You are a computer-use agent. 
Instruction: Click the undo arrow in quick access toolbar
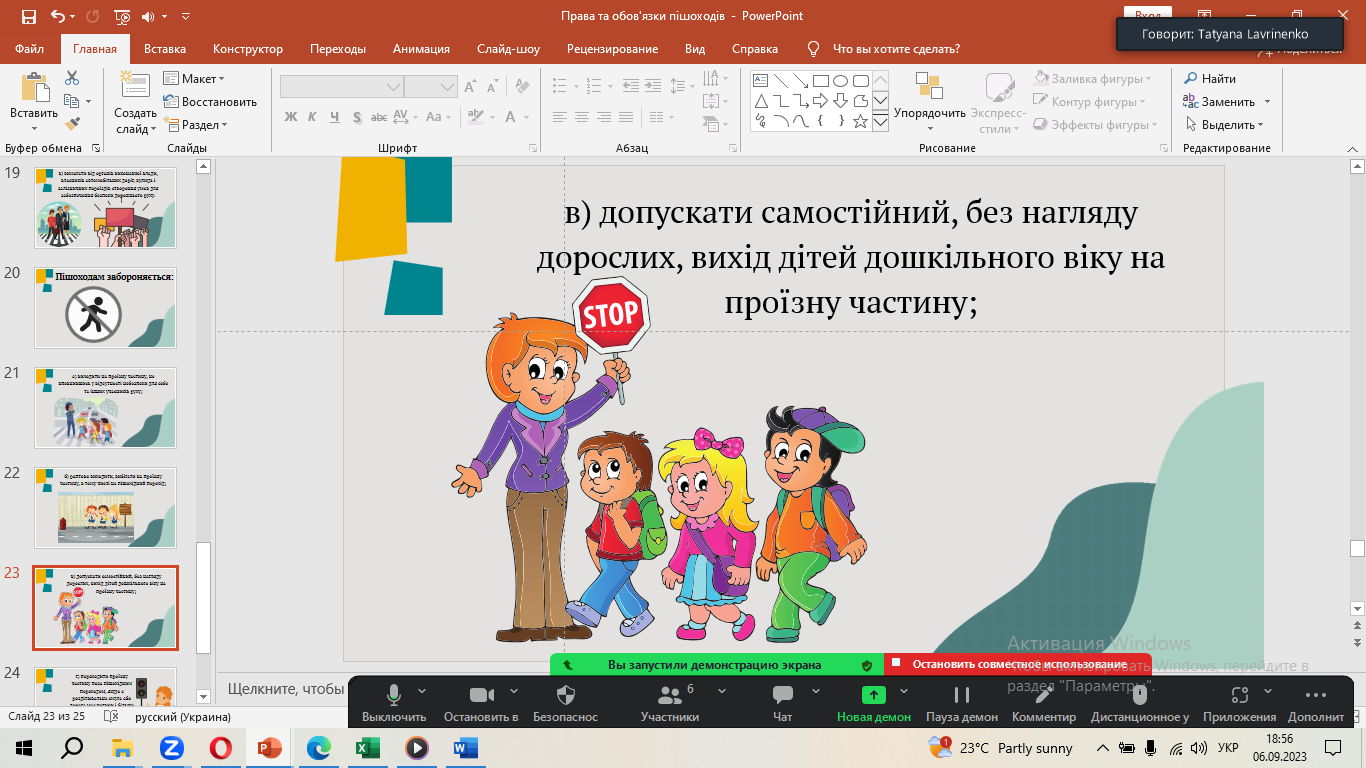point(57,16)
